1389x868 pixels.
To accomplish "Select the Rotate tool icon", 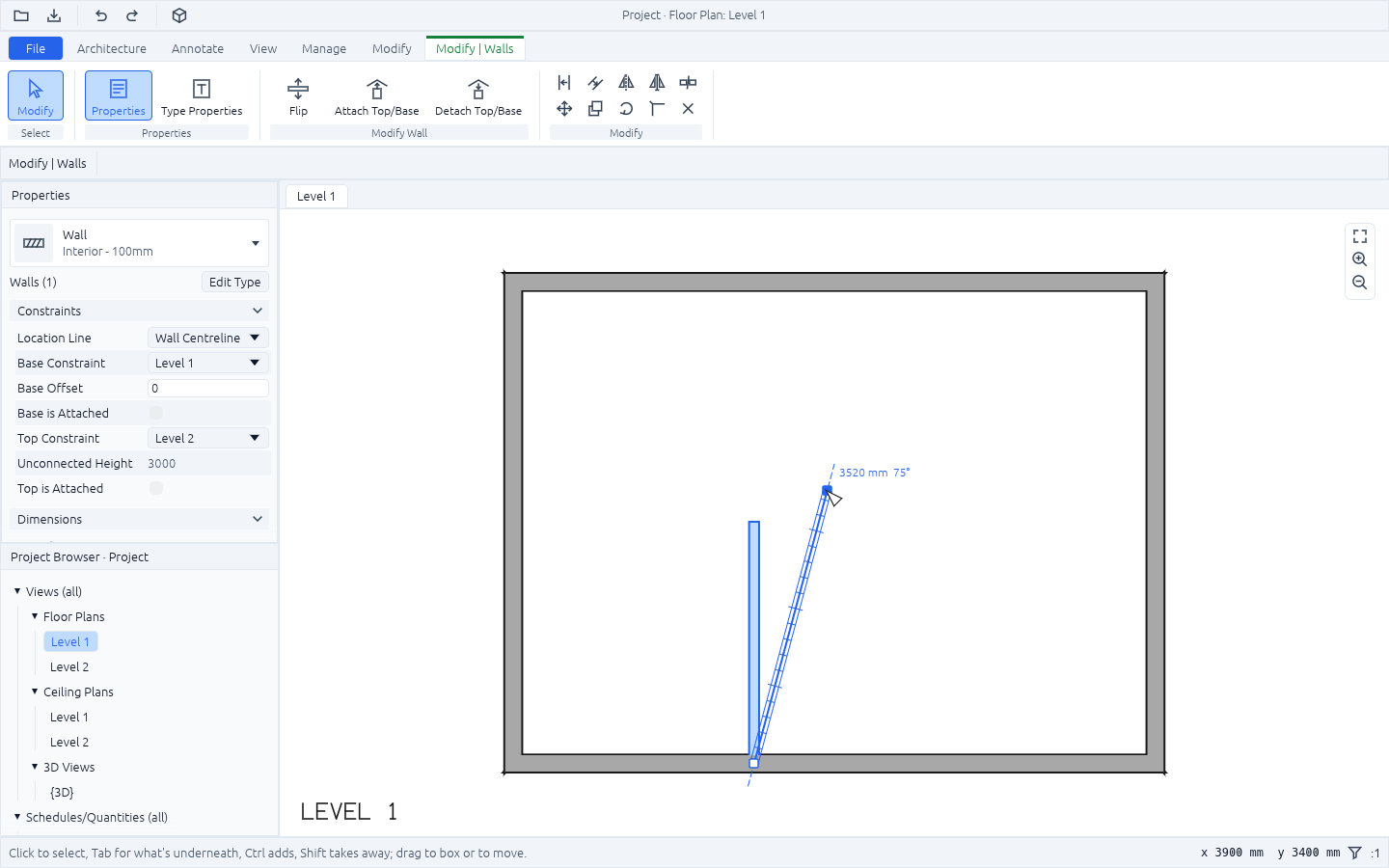I will (626, 109).
